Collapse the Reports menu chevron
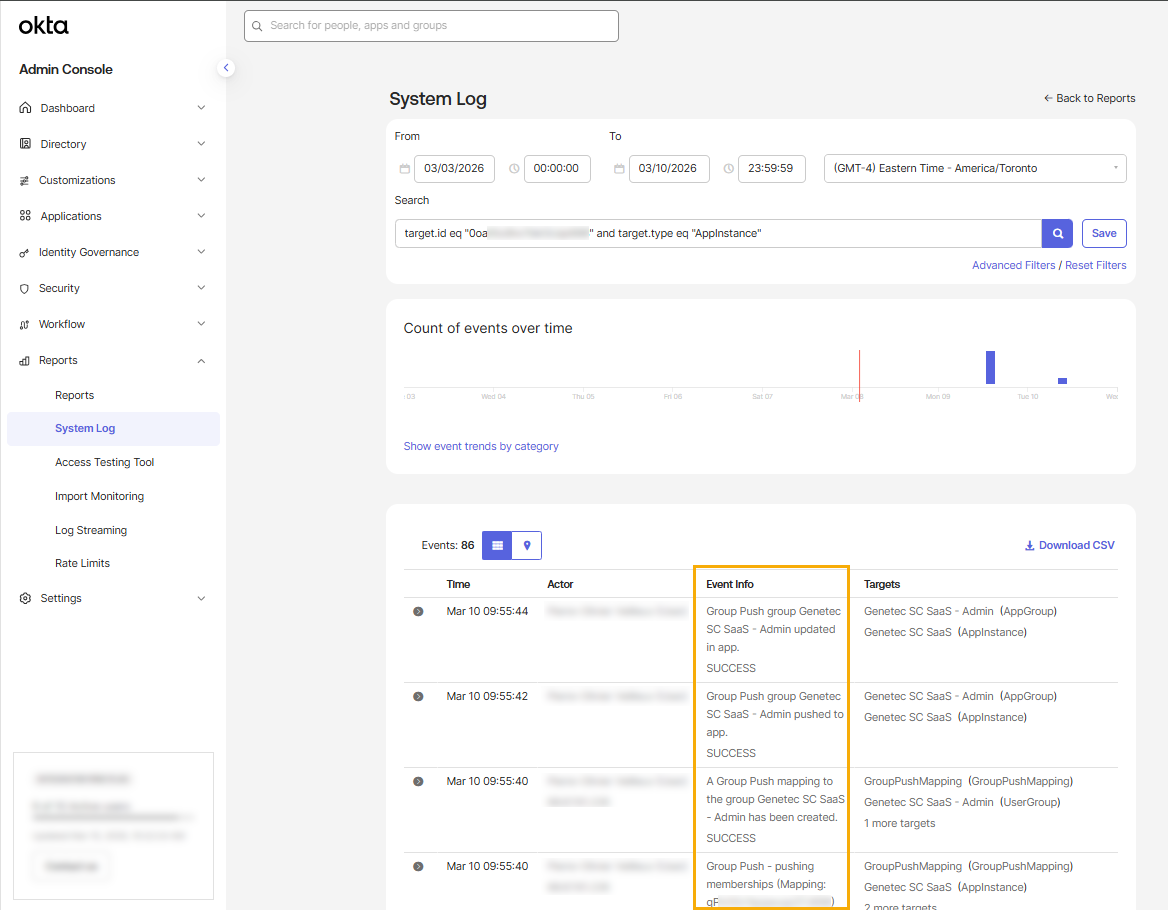The height and width of the screenshot is (910, 1168). click(201, 360)
